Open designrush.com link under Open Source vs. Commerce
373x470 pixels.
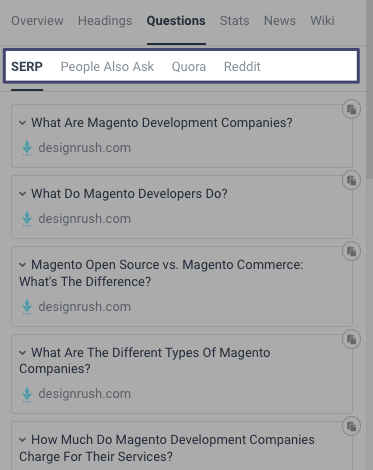85,307
